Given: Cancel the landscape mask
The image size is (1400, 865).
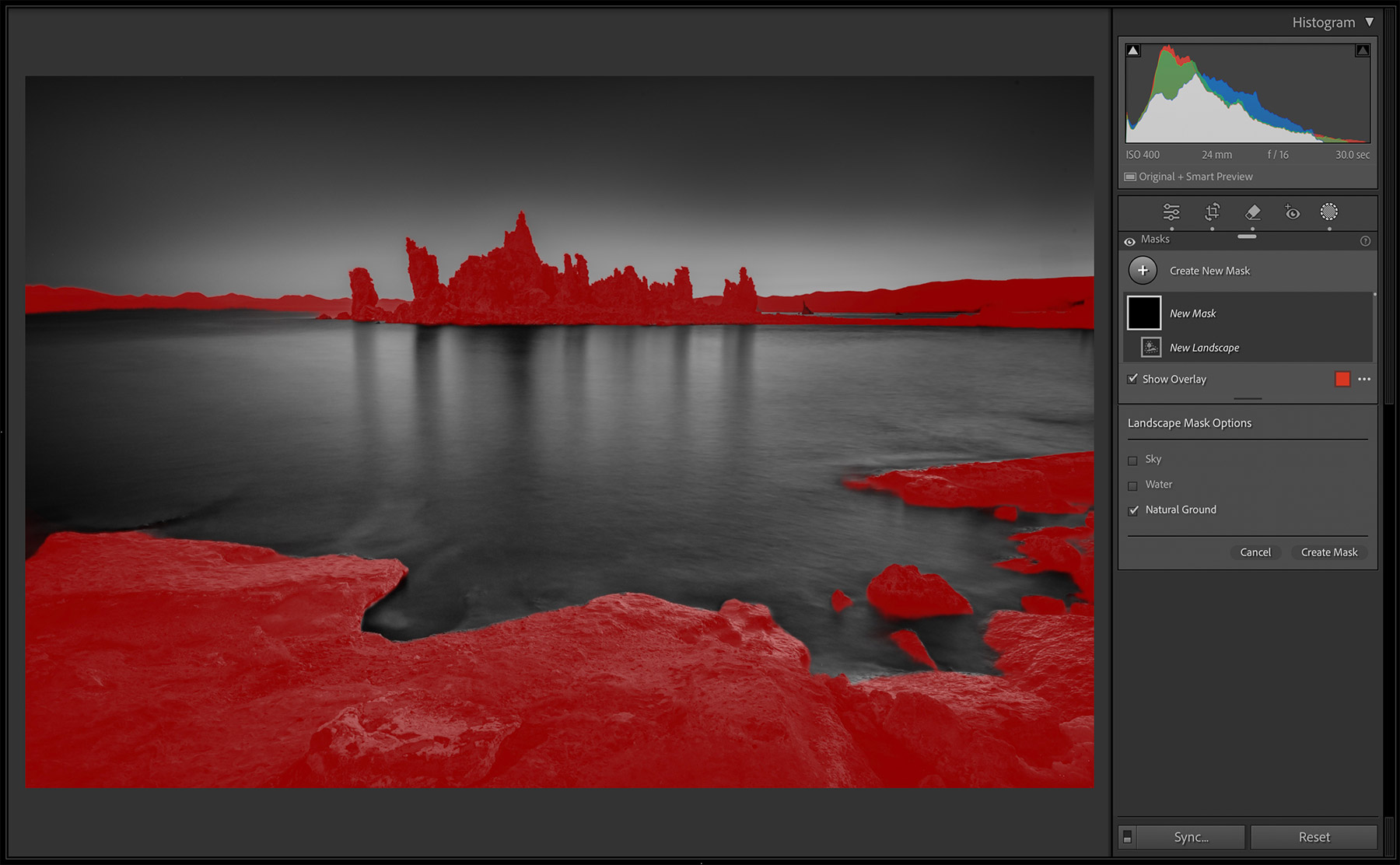Looking at the screenshot, I should (x=1255, y=552).
